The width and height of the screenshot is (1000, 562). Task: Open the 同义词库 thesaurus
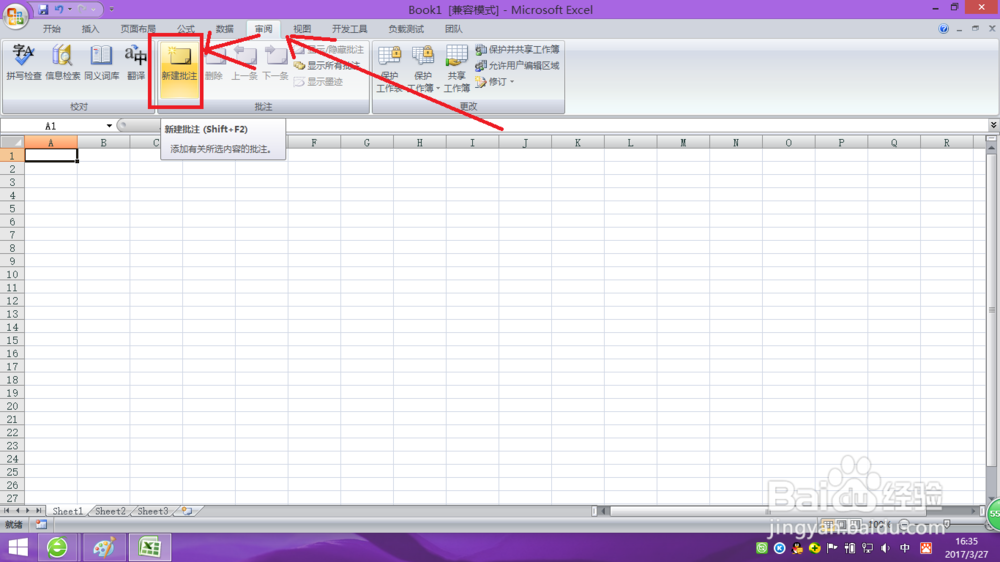tap(101, 63)
